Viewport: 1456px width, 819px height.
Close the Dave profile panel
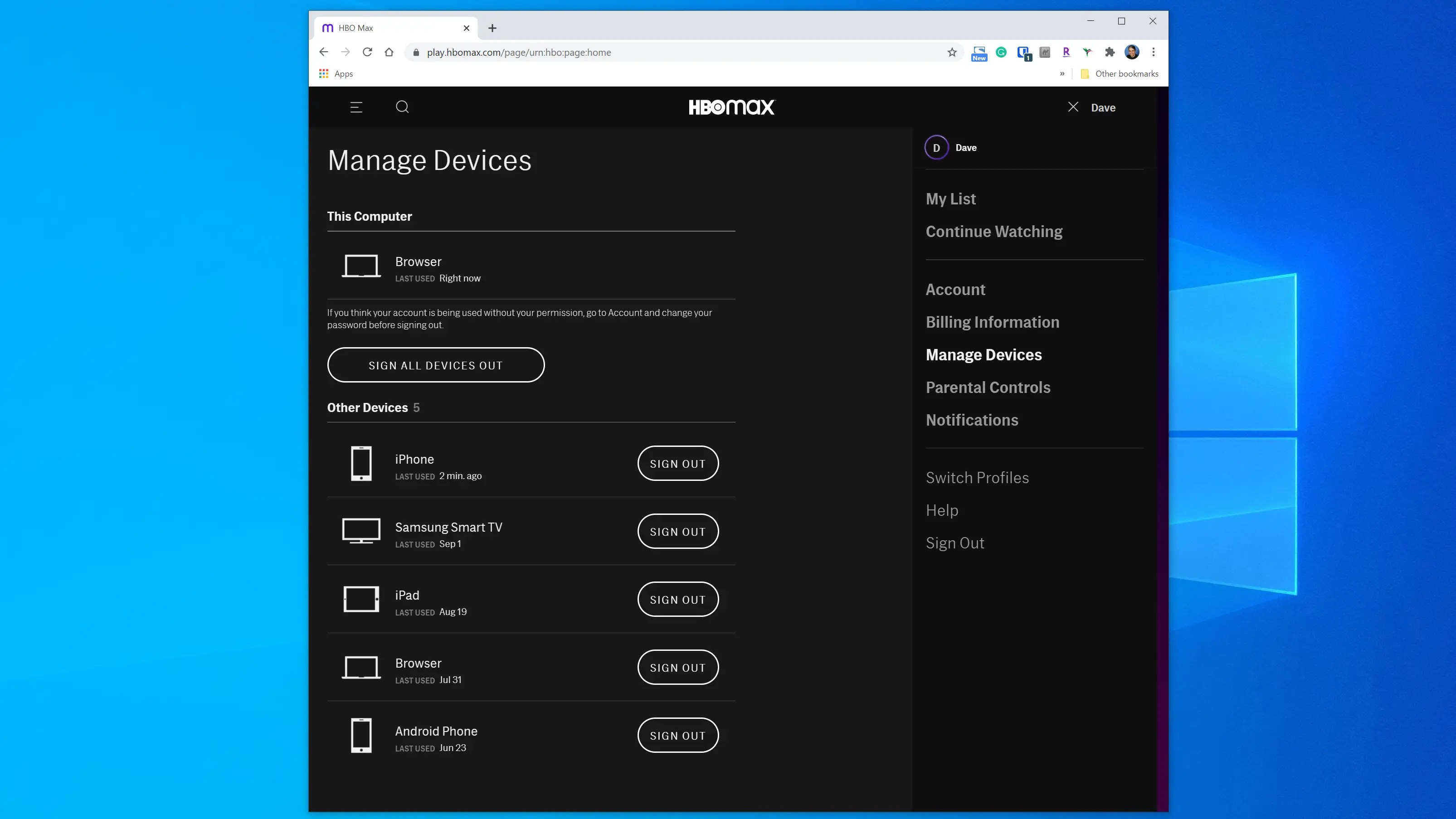click(x=1073, y=107)
